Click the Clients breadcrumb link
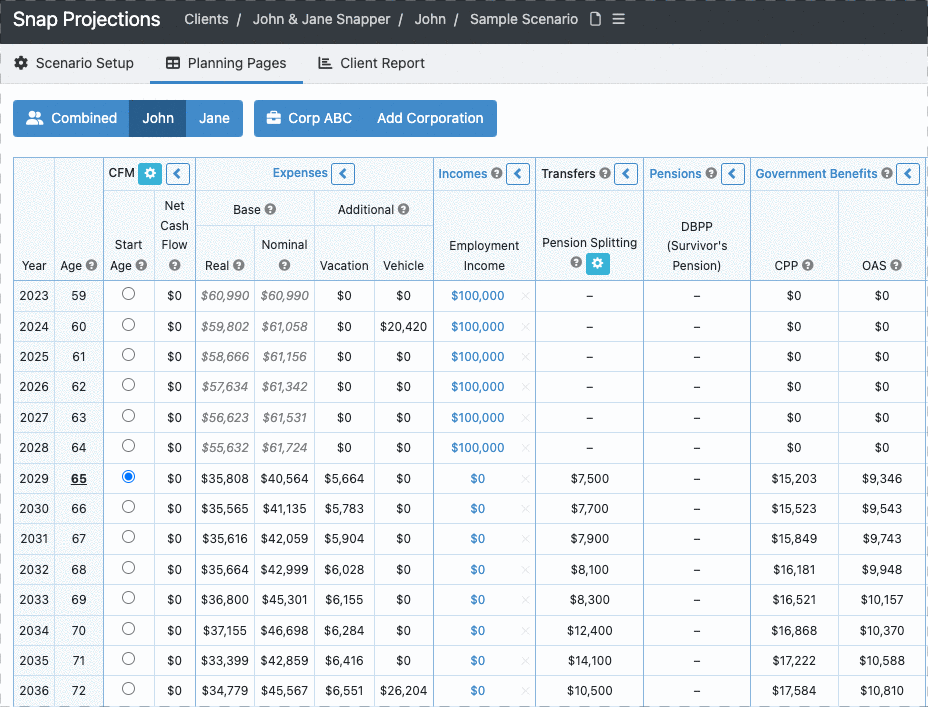Screen dimensions: 928x707 pyautogui.click(x=206, y=20)
